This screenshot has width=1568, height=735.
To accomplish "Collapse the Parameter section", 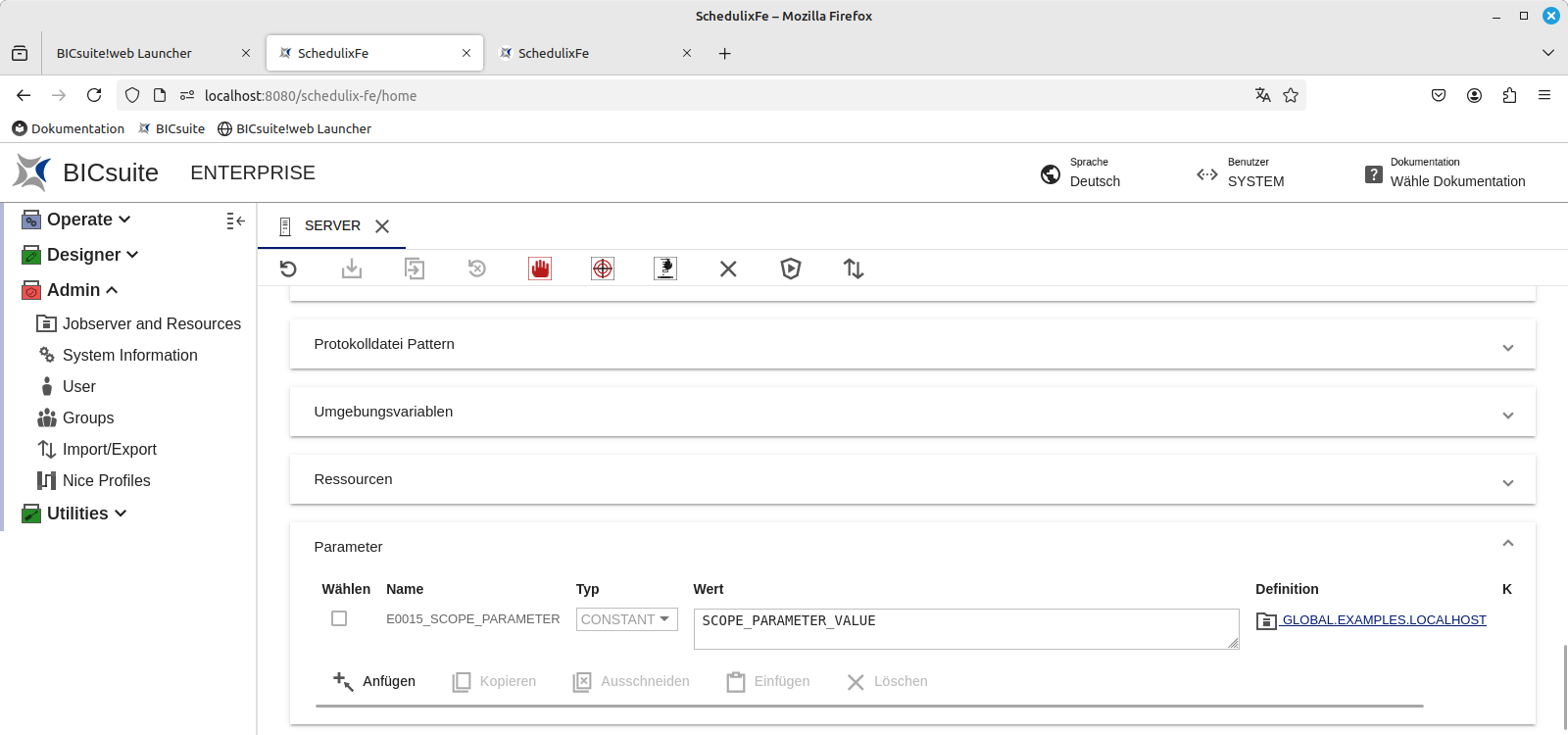I will point(1507,544).
